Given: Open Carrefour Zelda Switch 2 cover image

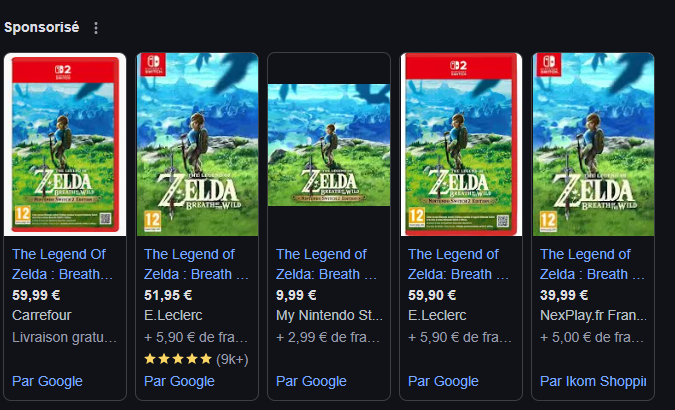Looking at the screenshot, I should coord(65,144).
